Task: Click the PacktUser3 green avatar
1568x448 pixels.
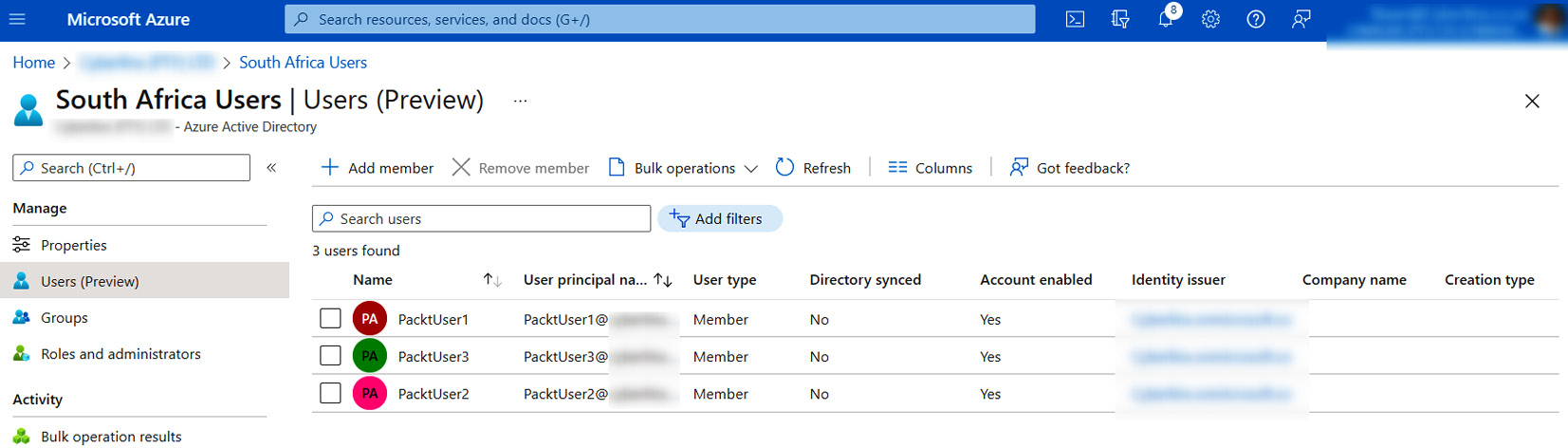Action: pyautogui.click(x=370, y=356)
